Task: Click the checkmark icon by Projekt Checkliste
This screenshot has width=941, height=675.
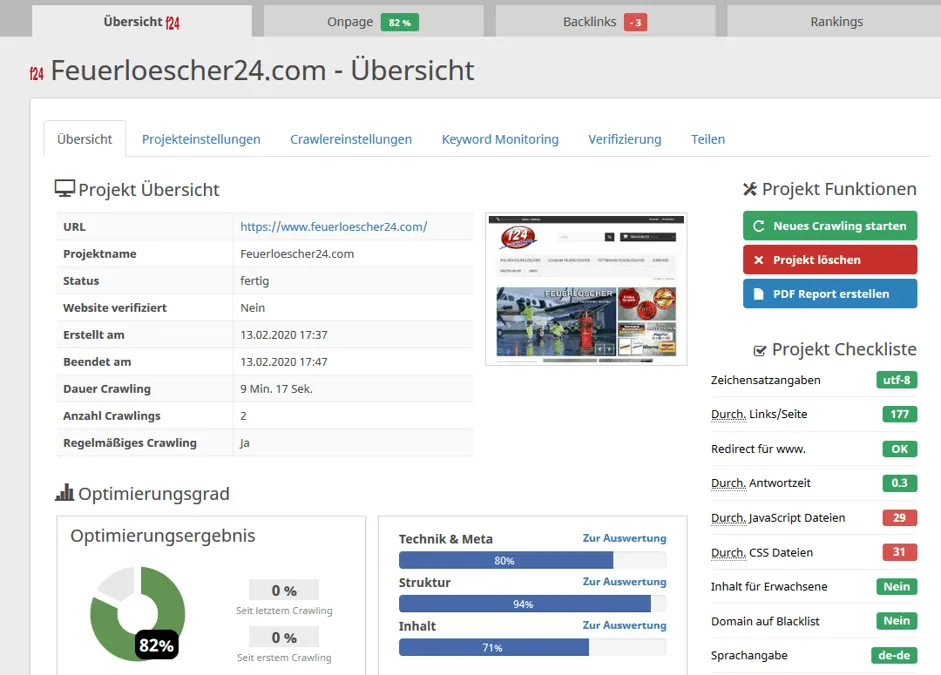Action: click(x=760, y=350)
